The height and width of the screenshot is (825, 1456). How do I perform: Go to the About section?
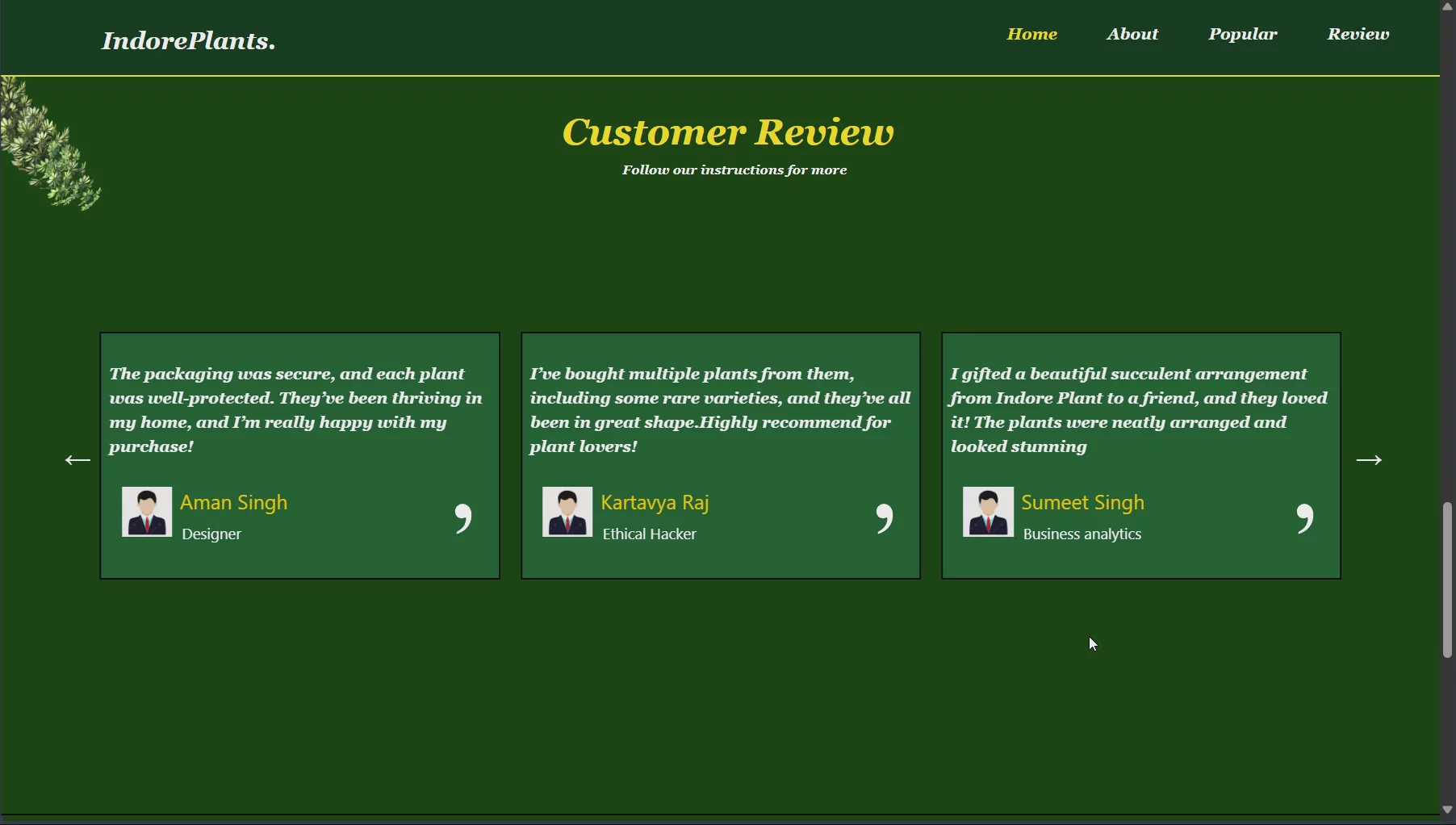pyautogui.click(x=1132, y=34)
